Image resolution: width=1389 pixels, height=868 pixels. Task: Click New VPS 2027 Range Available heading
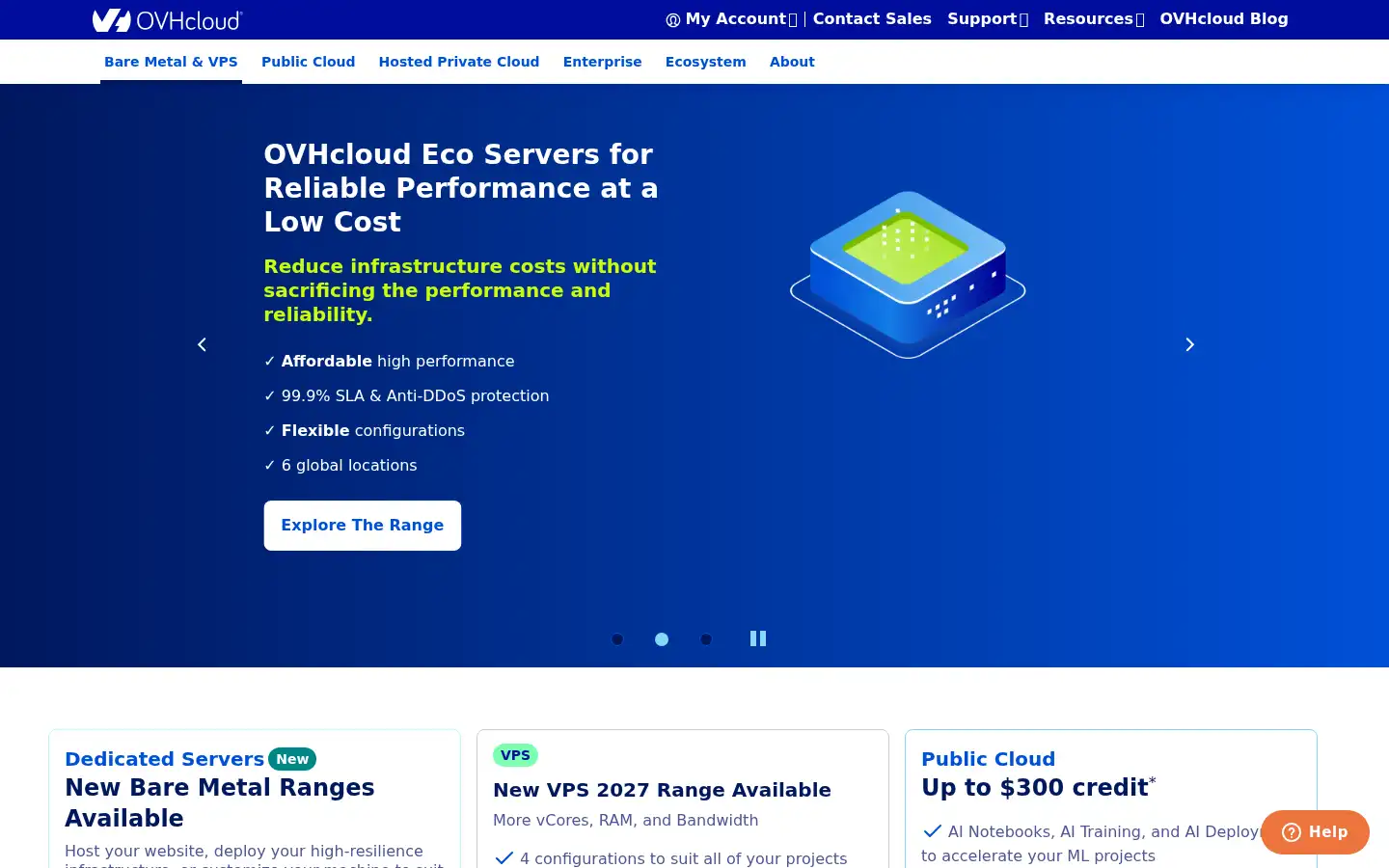coord(662,790)
